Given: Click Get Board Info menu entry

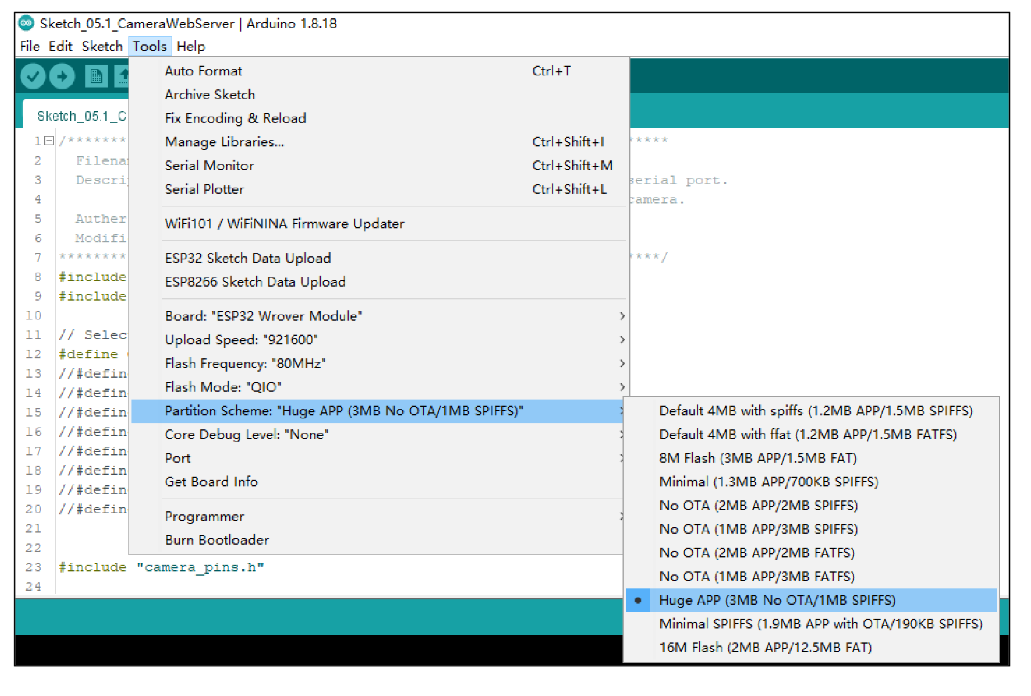Looking at the screenshot, I should (x=211, y=481).
